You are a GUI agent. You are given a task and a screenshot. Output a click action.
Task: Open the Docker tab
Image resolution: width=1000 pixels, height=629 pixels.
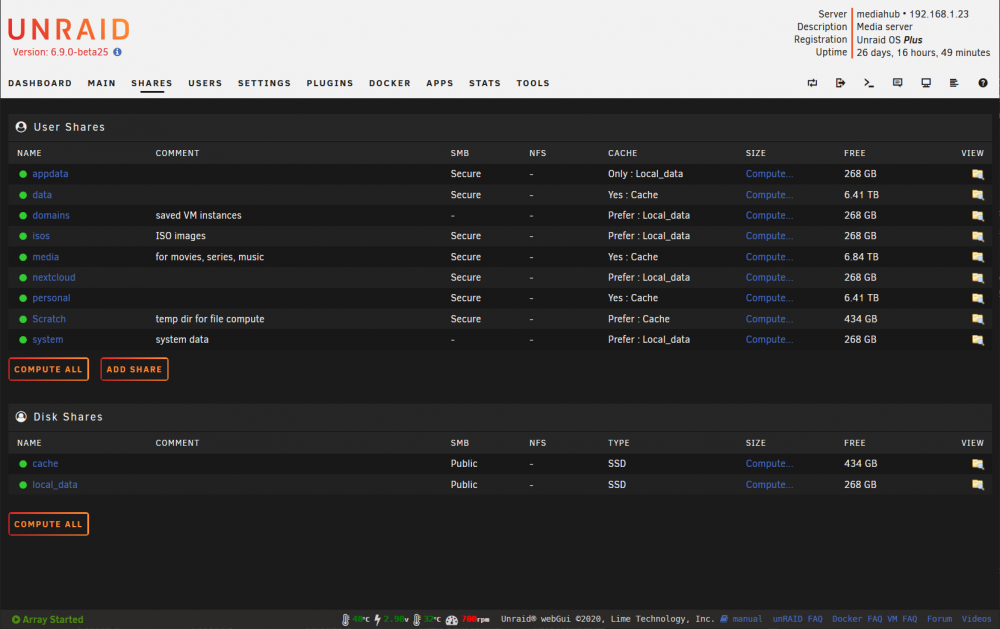(x=389, y=83)
